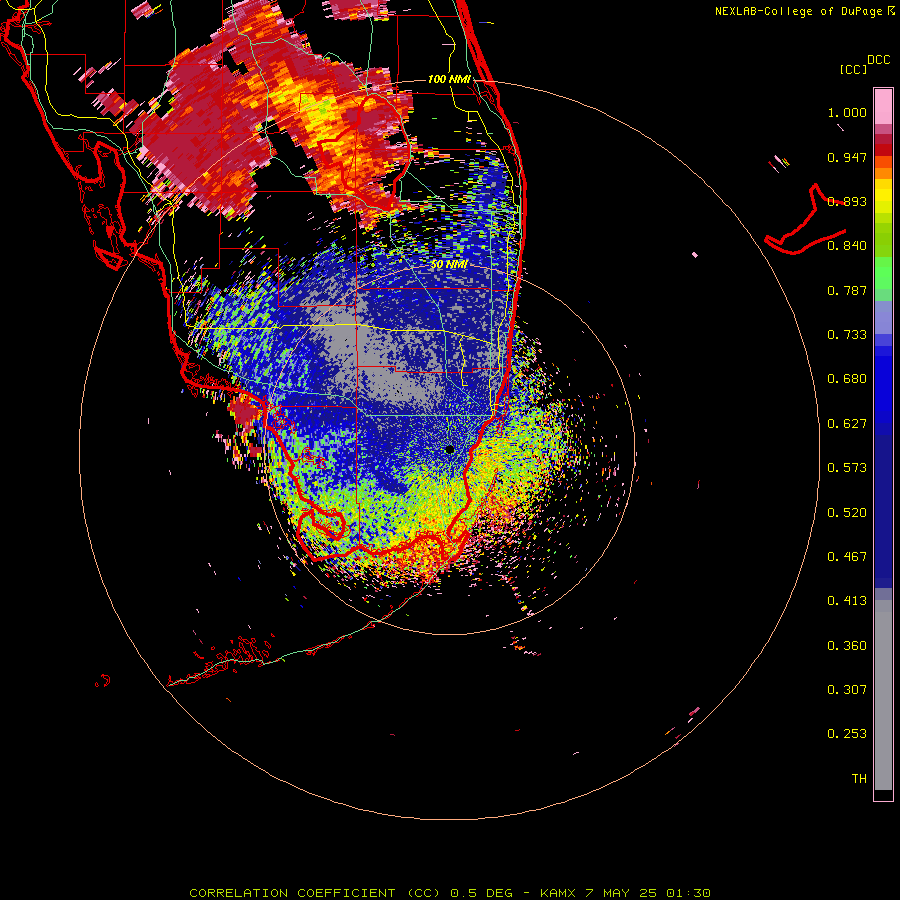
Task: Click the TH threshold label
Action: click(x=859, y=779)
